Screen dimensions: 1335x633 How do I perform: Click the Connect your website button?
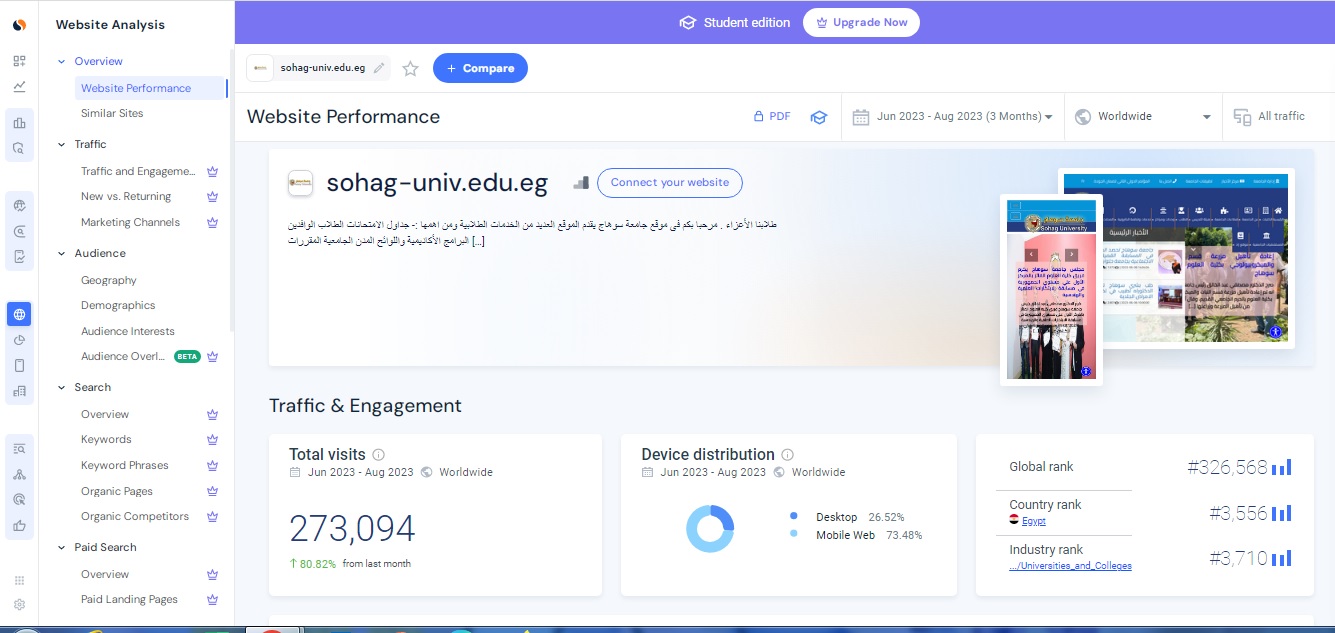[669, 183]
